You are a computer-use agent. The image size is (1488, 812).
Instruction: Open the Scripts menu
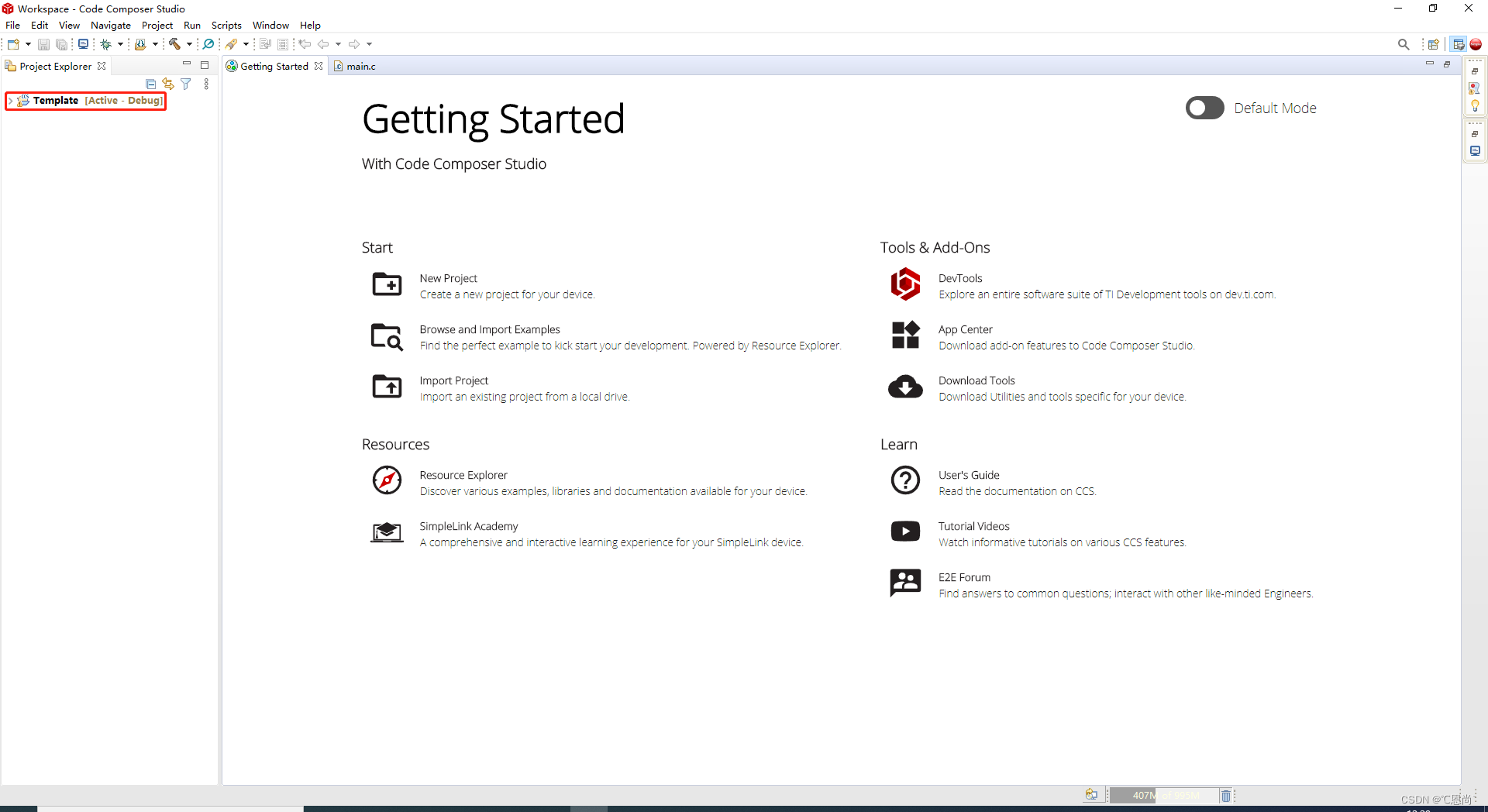(226, 26)
